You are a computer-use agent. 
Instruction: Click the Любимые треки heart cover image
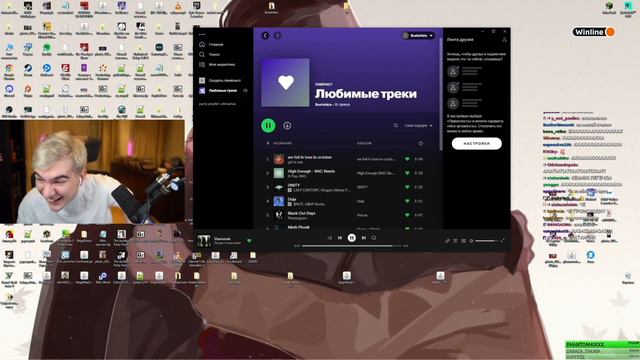285,82
